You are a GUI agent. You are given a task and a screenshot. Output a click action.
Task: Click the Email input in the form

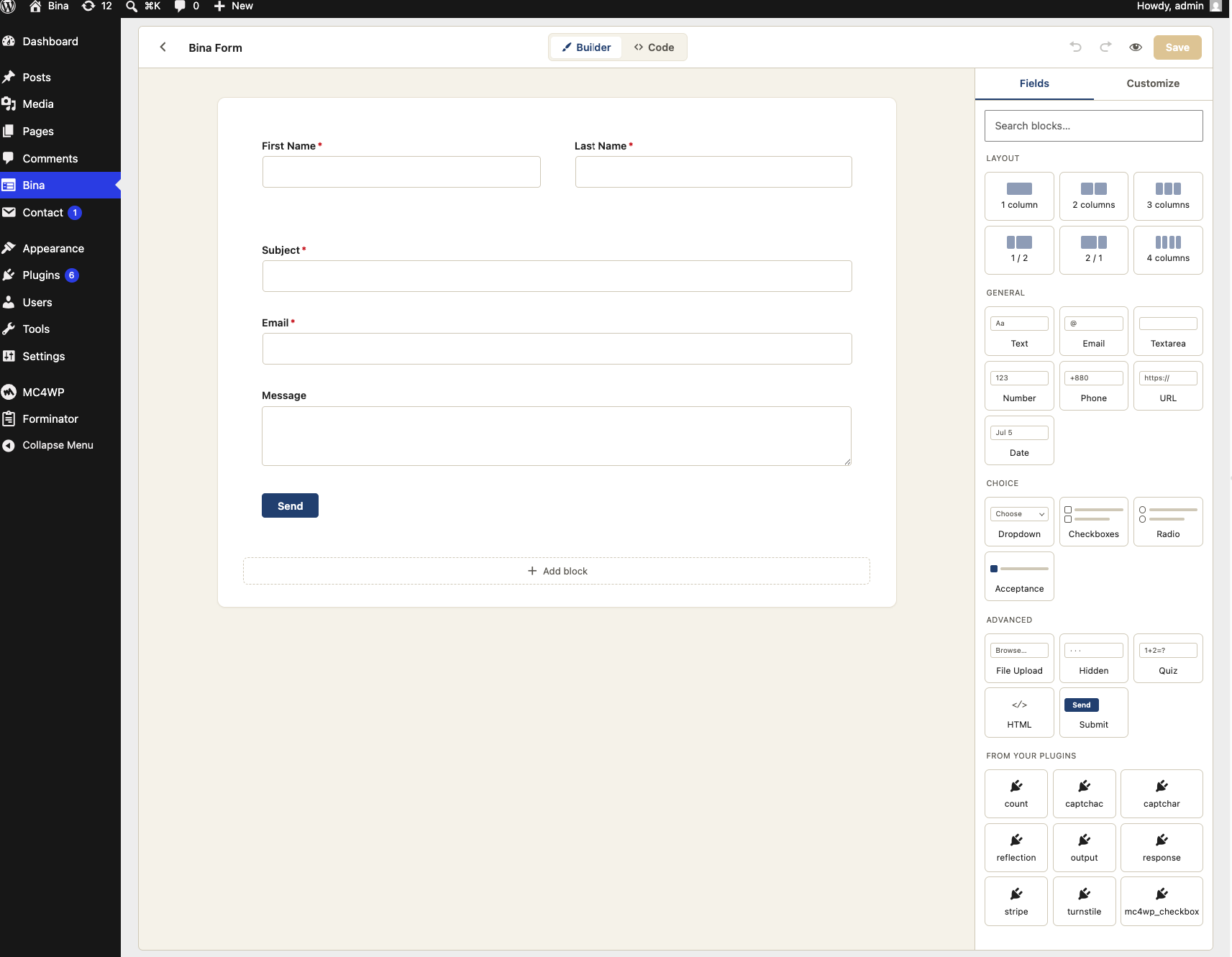557,349
